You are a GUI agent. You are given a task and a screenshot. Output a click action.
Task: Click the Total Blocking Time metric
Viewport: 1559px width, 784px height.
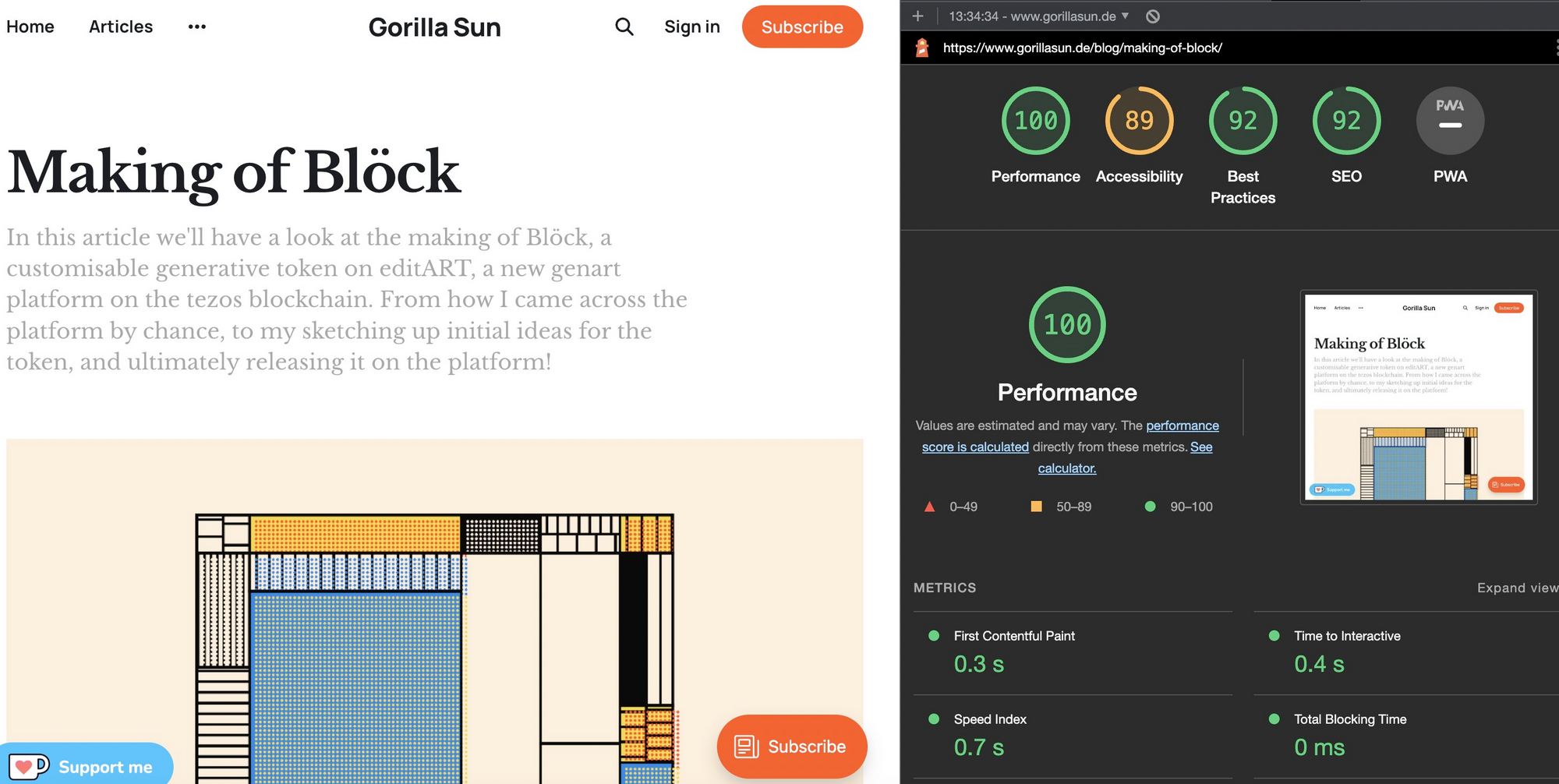pyautogui.click(x=1406, y=736)
